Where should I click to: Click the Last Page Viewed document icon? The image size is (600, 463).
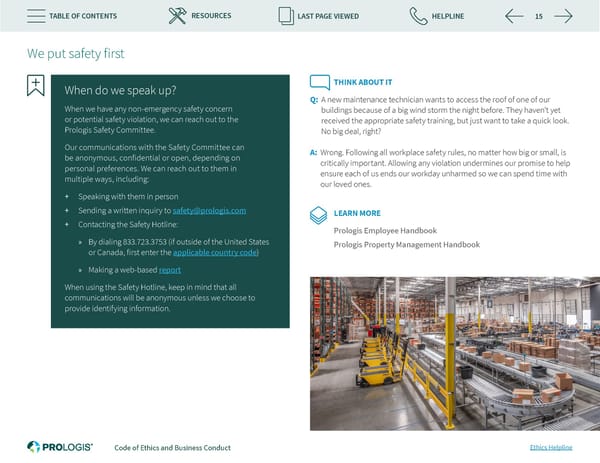(284, 16)
